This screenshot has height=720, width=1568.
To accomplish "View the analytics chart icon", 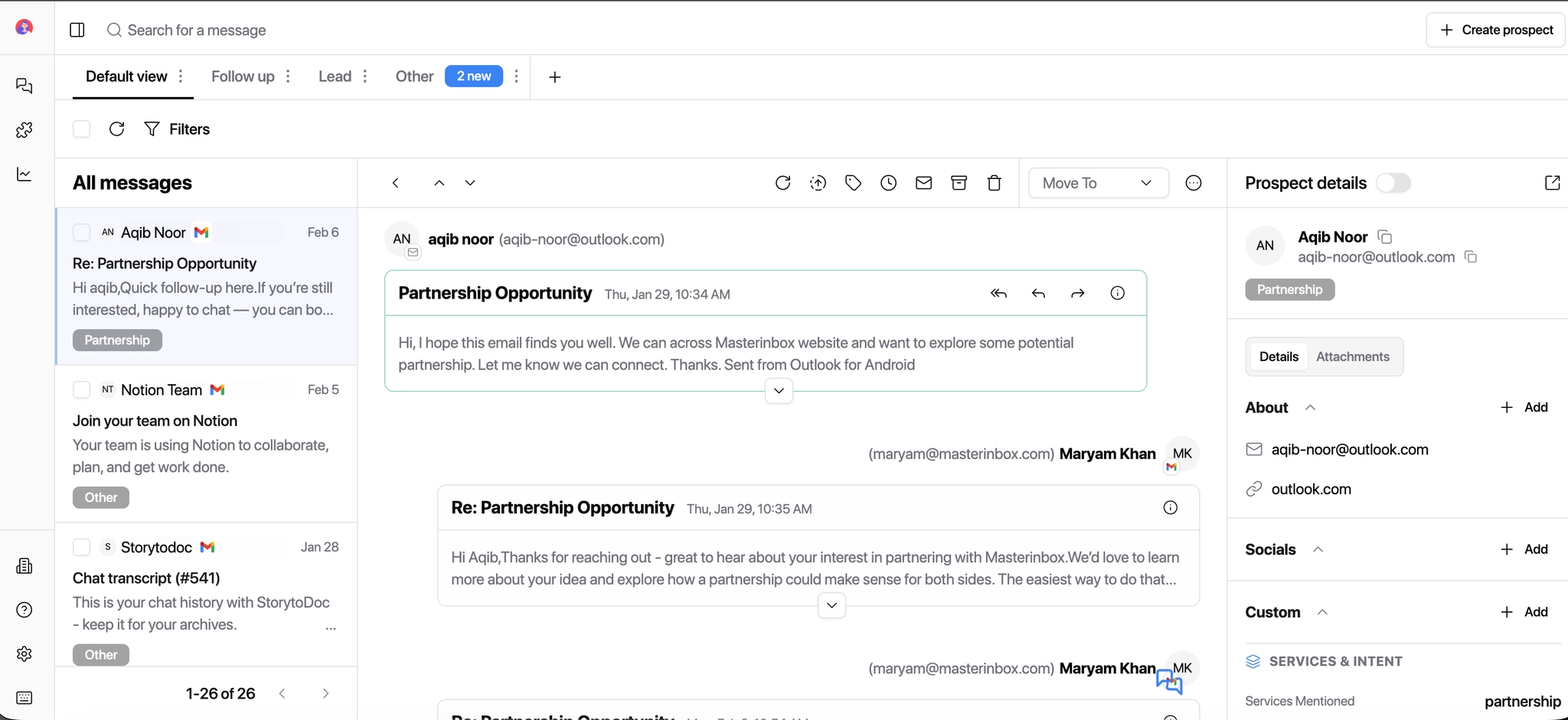I will tap(24, 174).
